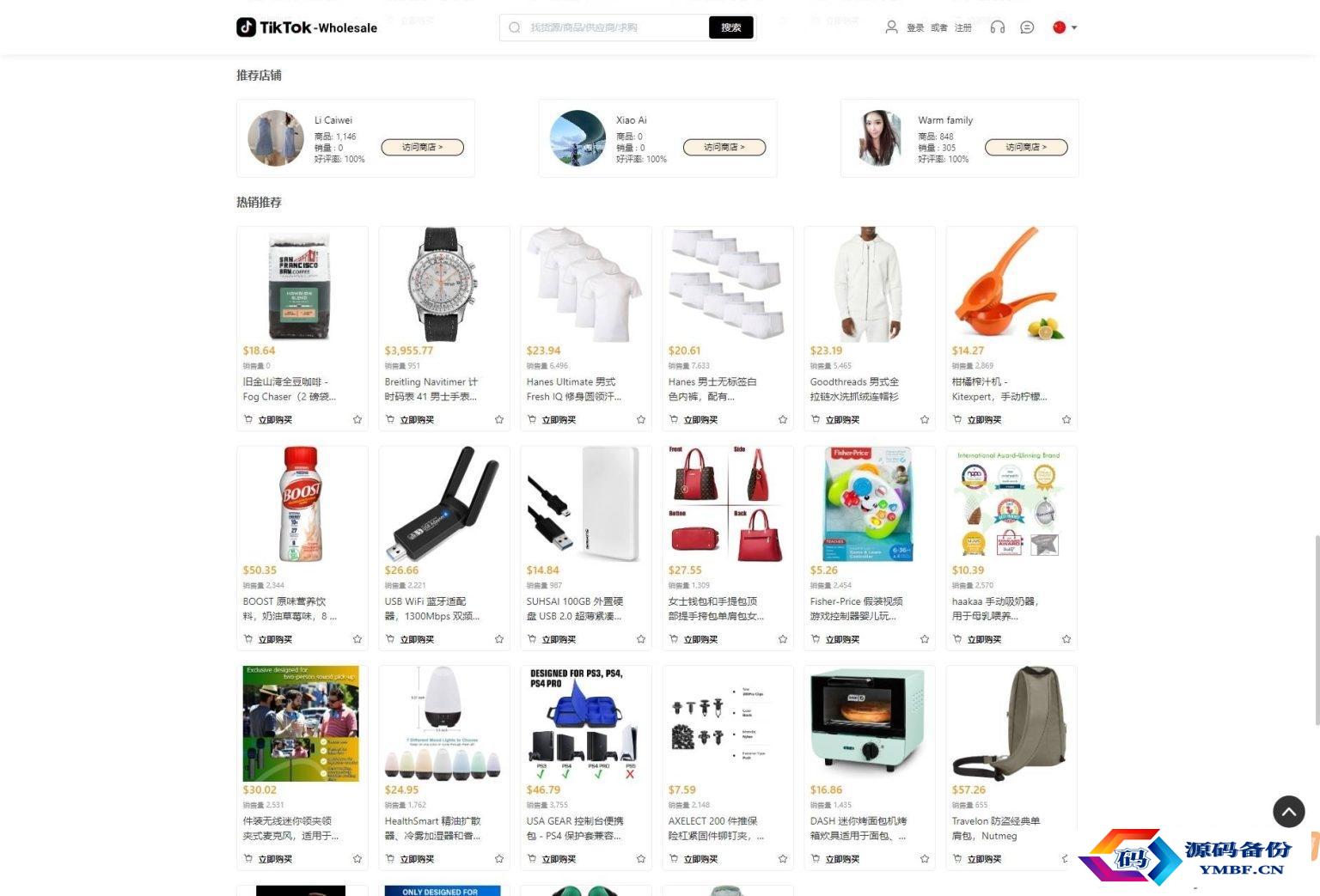This screenshot has width=1320, height=896.
Task: Click cart icon on DASH mini toaster oven
Action: tap(816, 859)
